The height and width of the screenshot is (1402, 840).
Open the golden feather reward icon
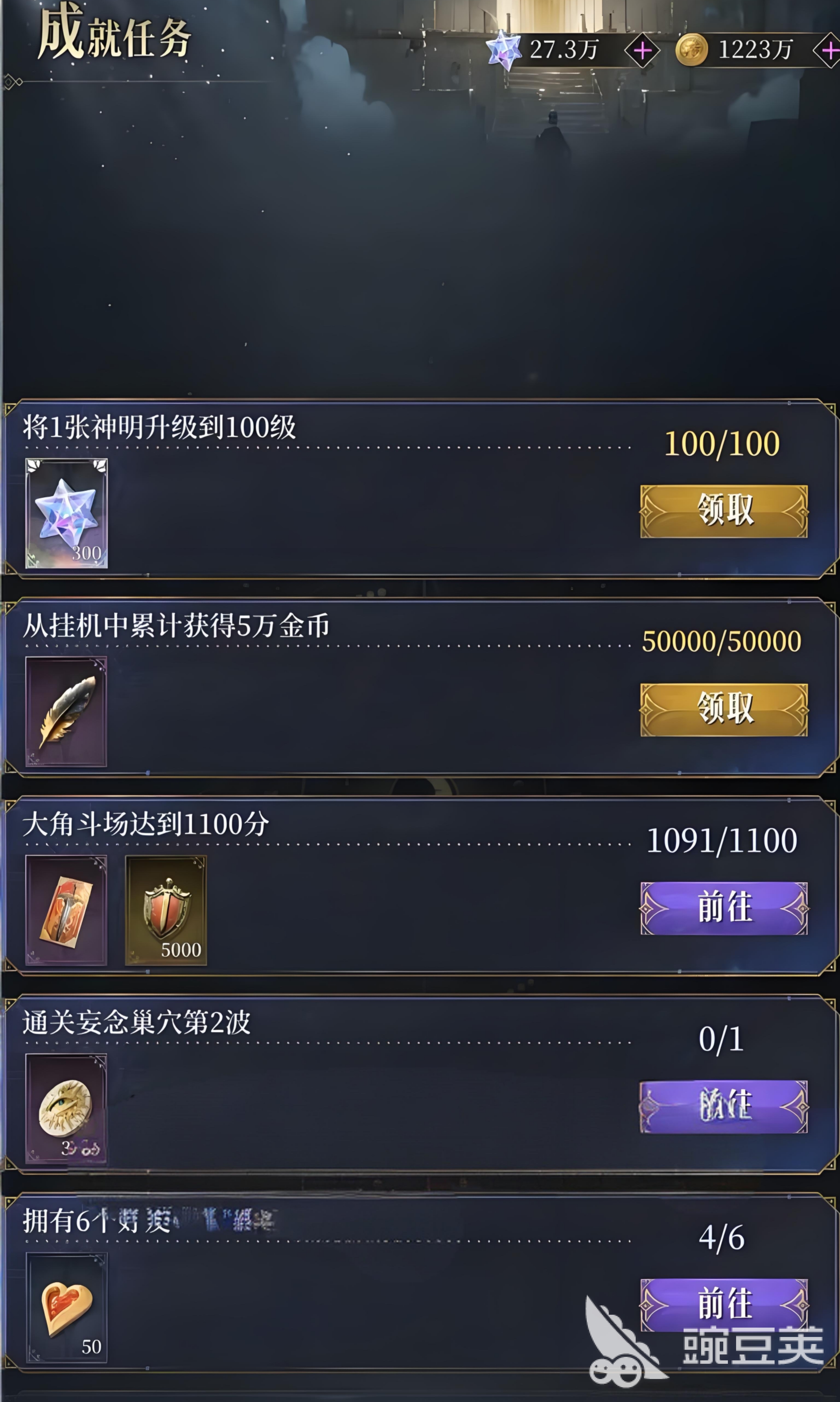coord(66,711)
